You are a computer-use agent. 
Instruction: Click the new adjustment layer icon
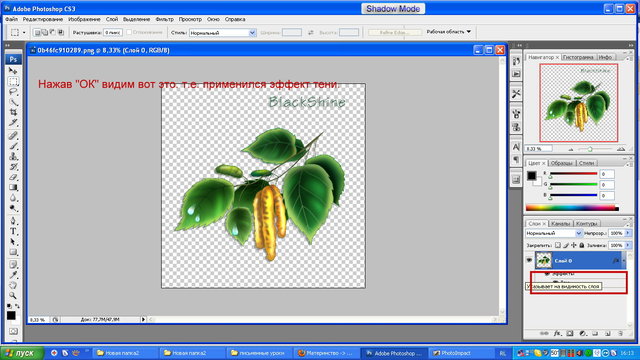582,333
